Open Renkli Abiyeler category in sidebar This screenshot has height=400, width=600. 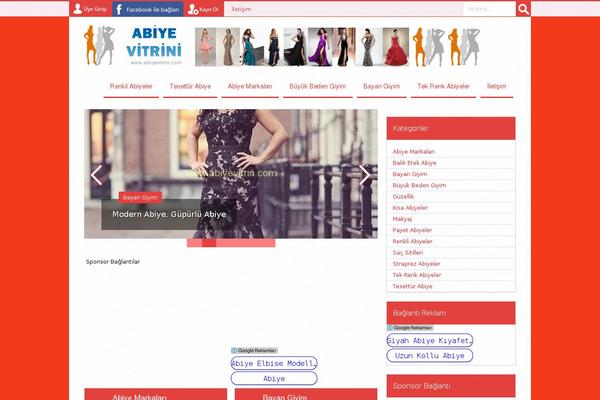[412, 242]
